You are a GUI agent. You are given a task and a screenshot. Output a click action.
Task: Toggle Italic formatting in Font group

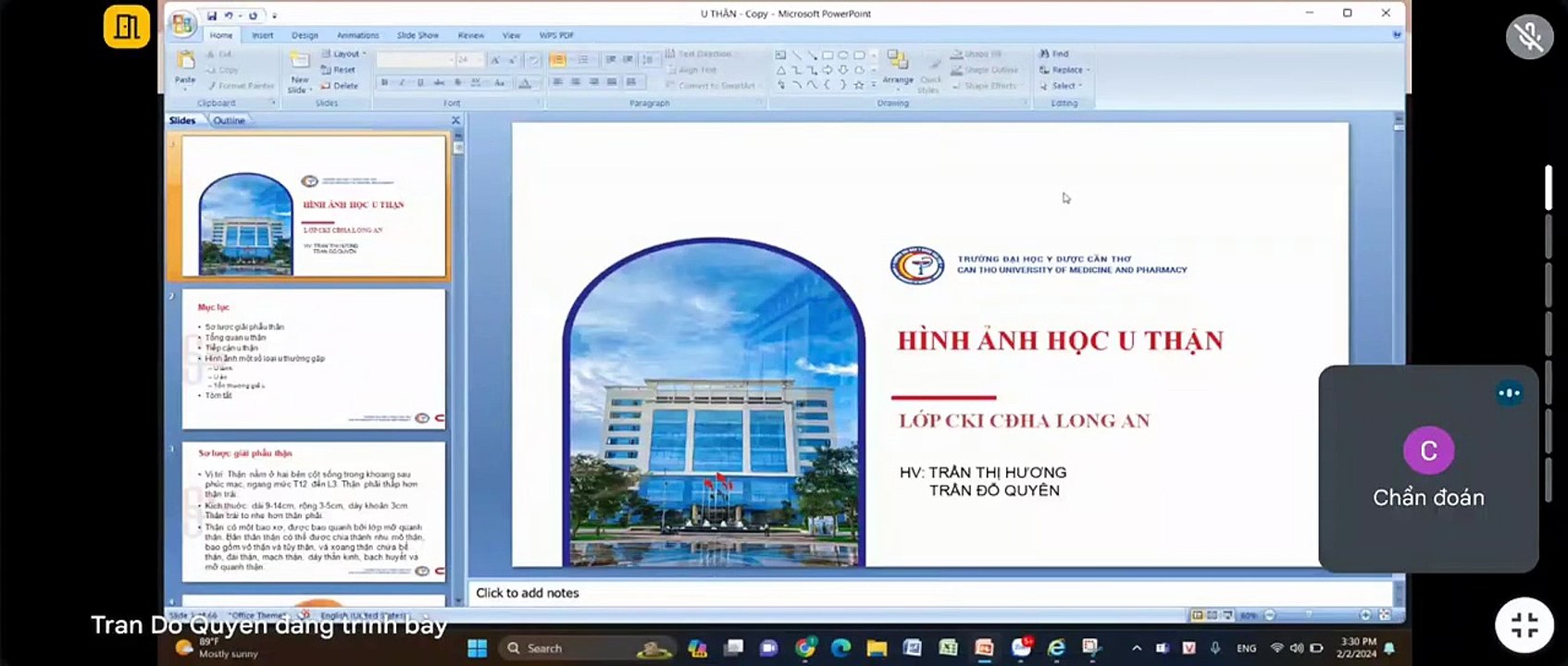coord(402,82)
